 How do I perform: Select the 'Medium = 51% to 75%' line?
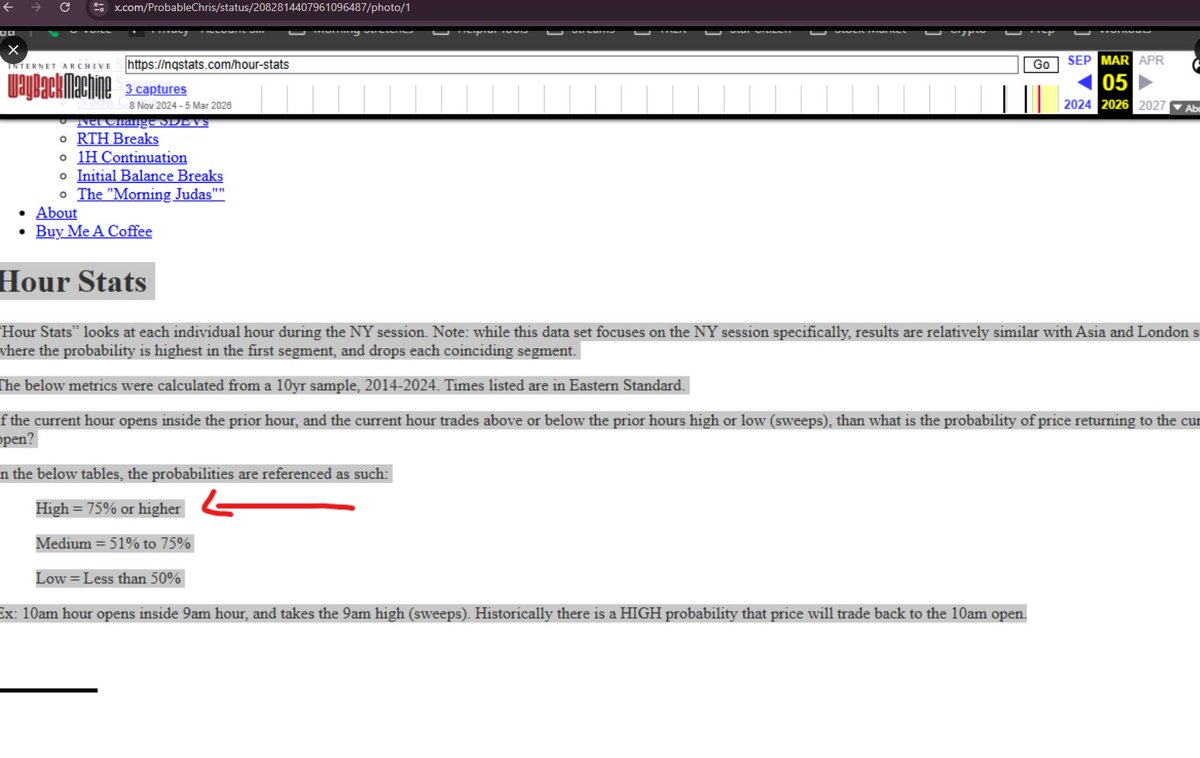(113, 544)
